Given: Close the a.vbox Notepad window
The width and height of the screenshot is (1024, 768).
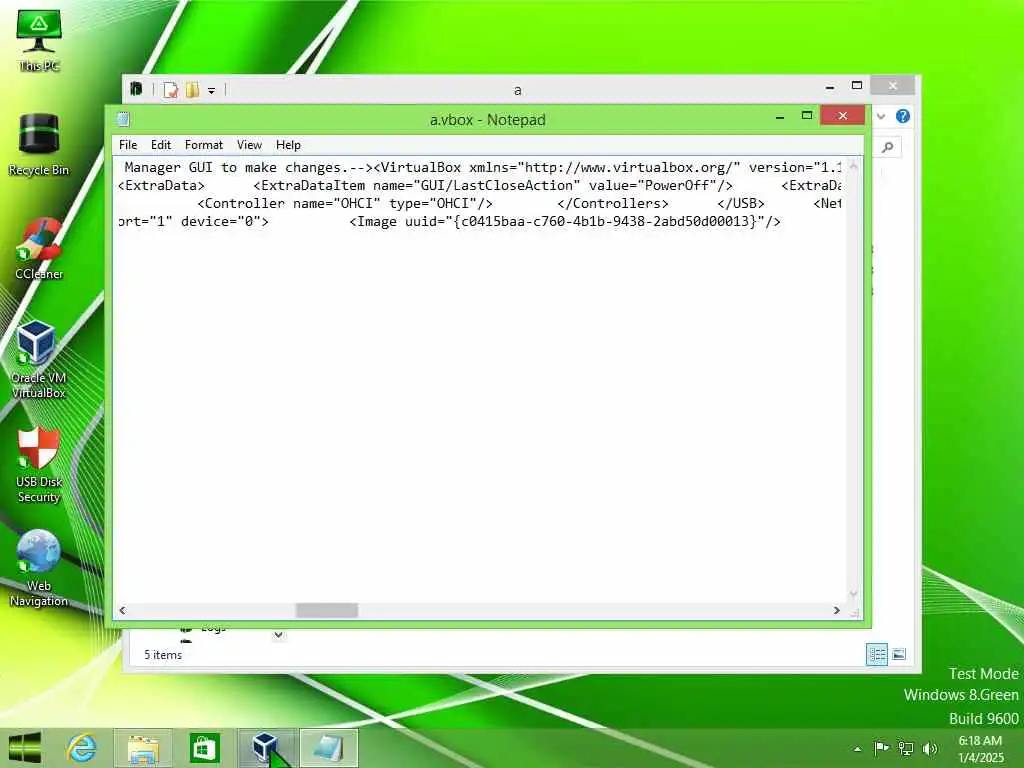Looking at the screenshot, I should pyautogui.click(x=842, y=116).
